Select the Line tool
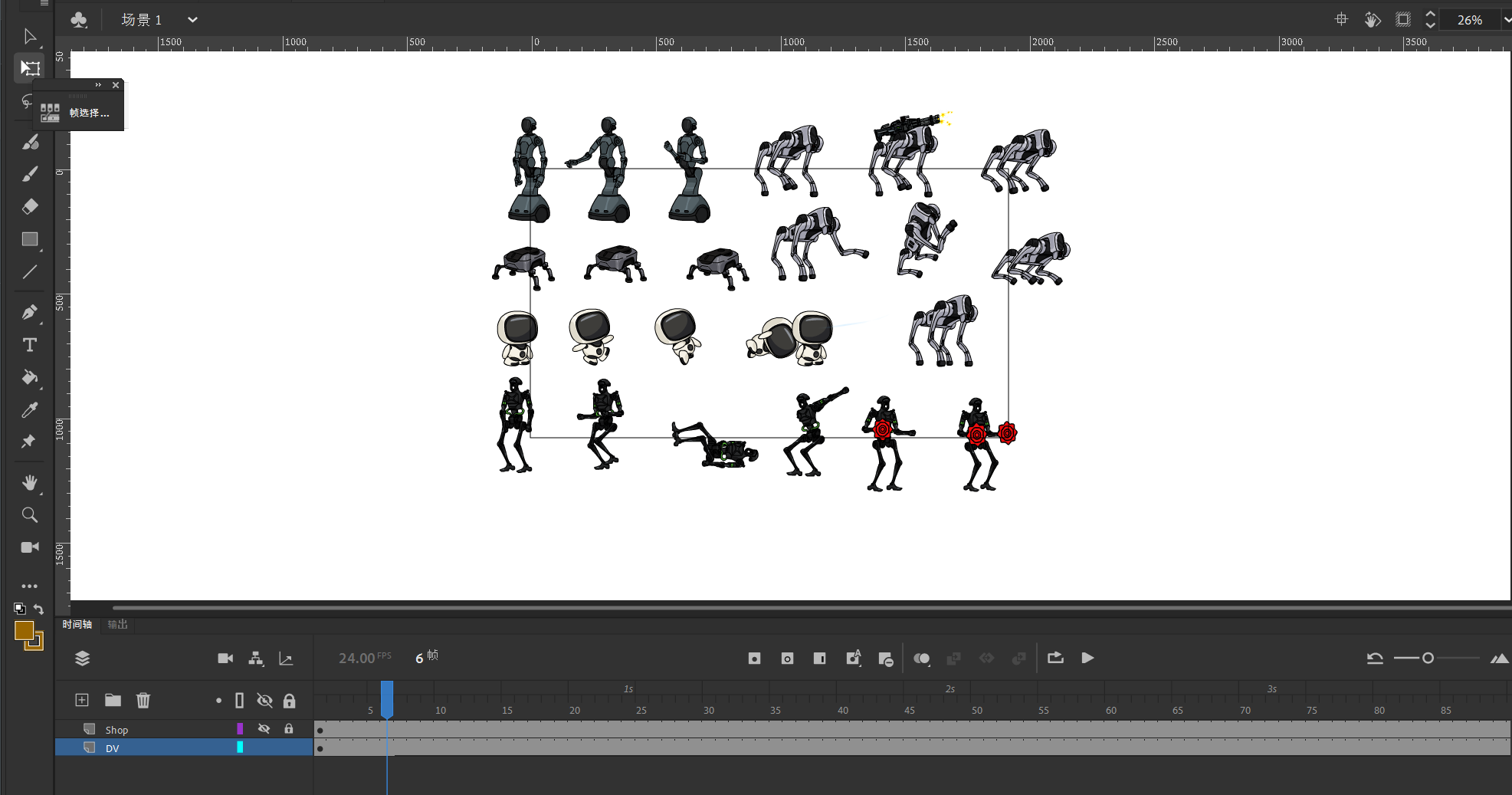1512x795 pixels. tap(30, 272)
